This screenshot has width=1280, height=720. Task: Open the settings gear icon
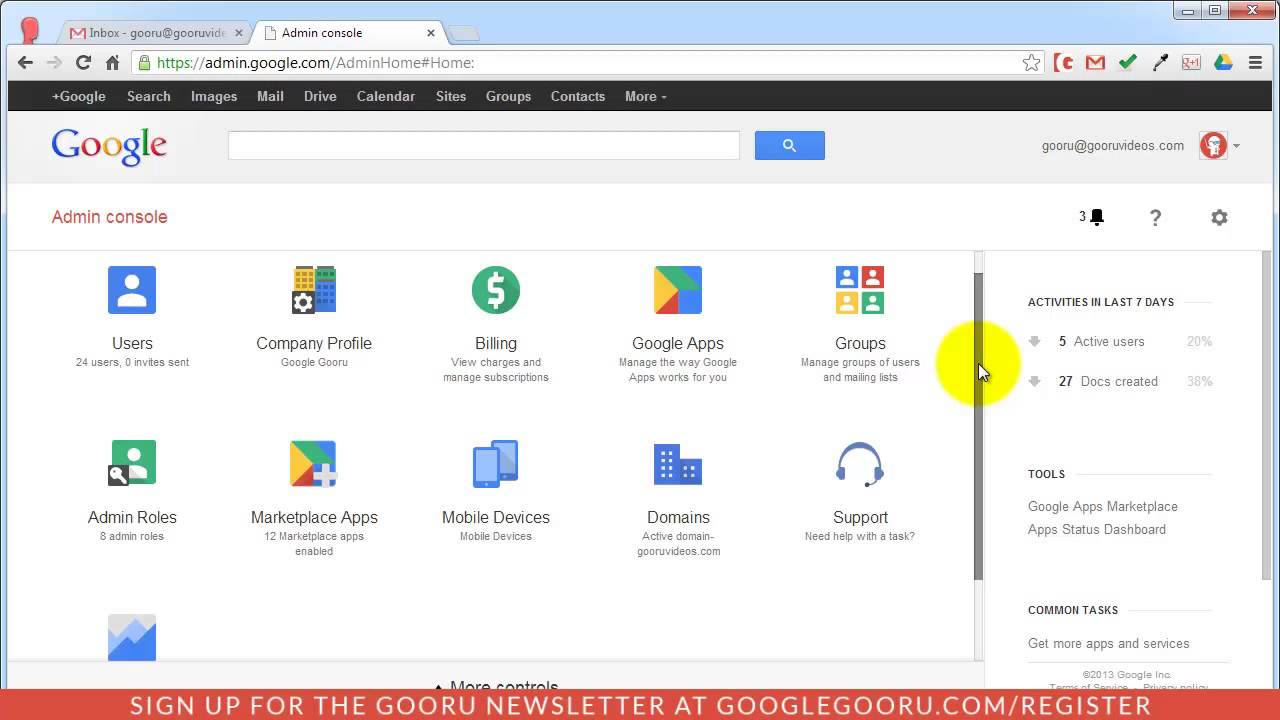point(1219,217)
